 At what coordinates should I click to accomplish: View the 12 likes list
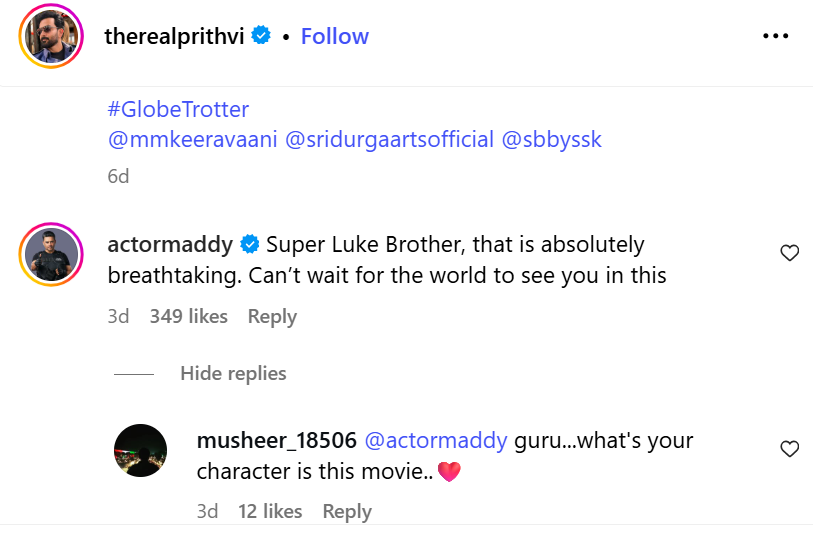click(x=270, y=511)
